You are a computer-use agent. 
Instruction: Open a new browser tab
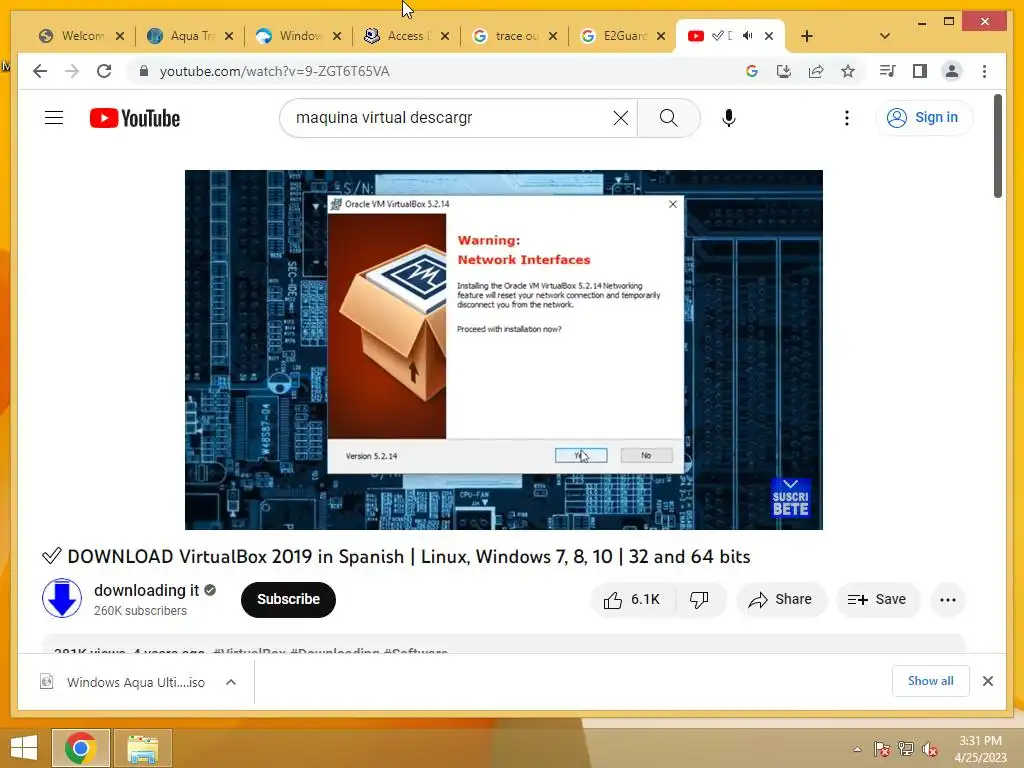[x=807, y=36]
